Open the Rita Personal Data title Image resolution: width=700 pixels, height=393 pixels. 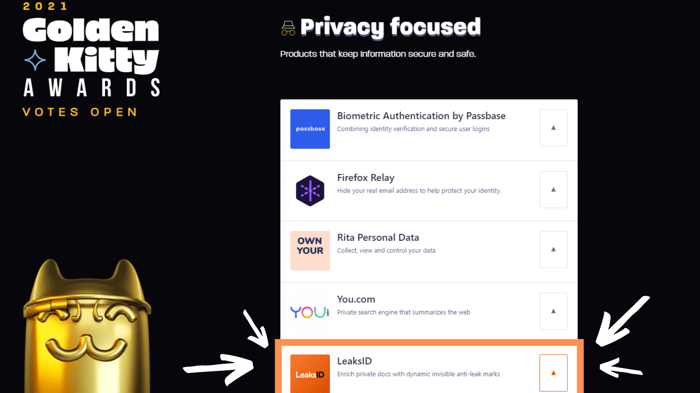[378, 238]
